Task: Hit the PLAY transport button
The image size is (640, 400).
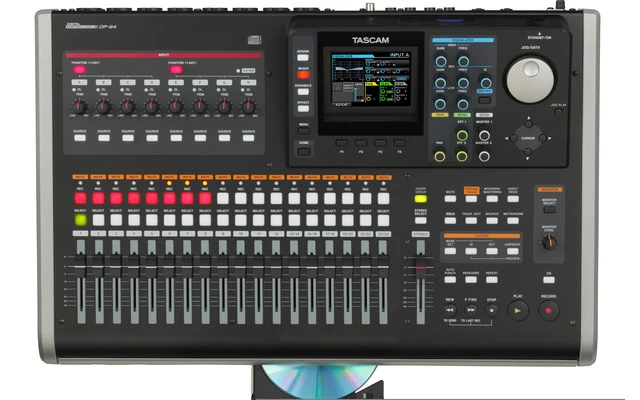Action: point(518,311)
